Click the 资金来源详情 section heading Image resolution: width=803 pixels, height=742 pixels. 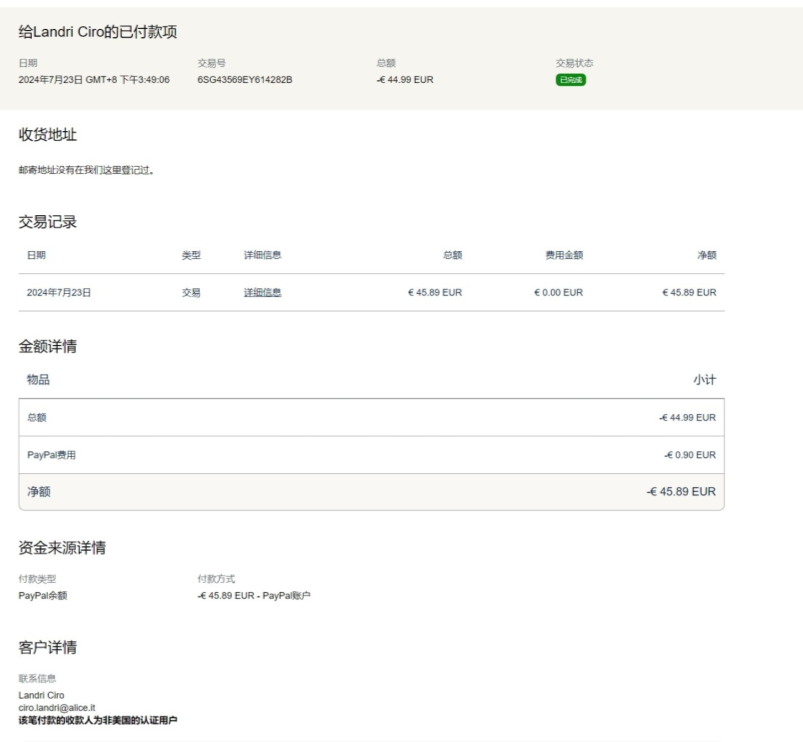[62, 547]
